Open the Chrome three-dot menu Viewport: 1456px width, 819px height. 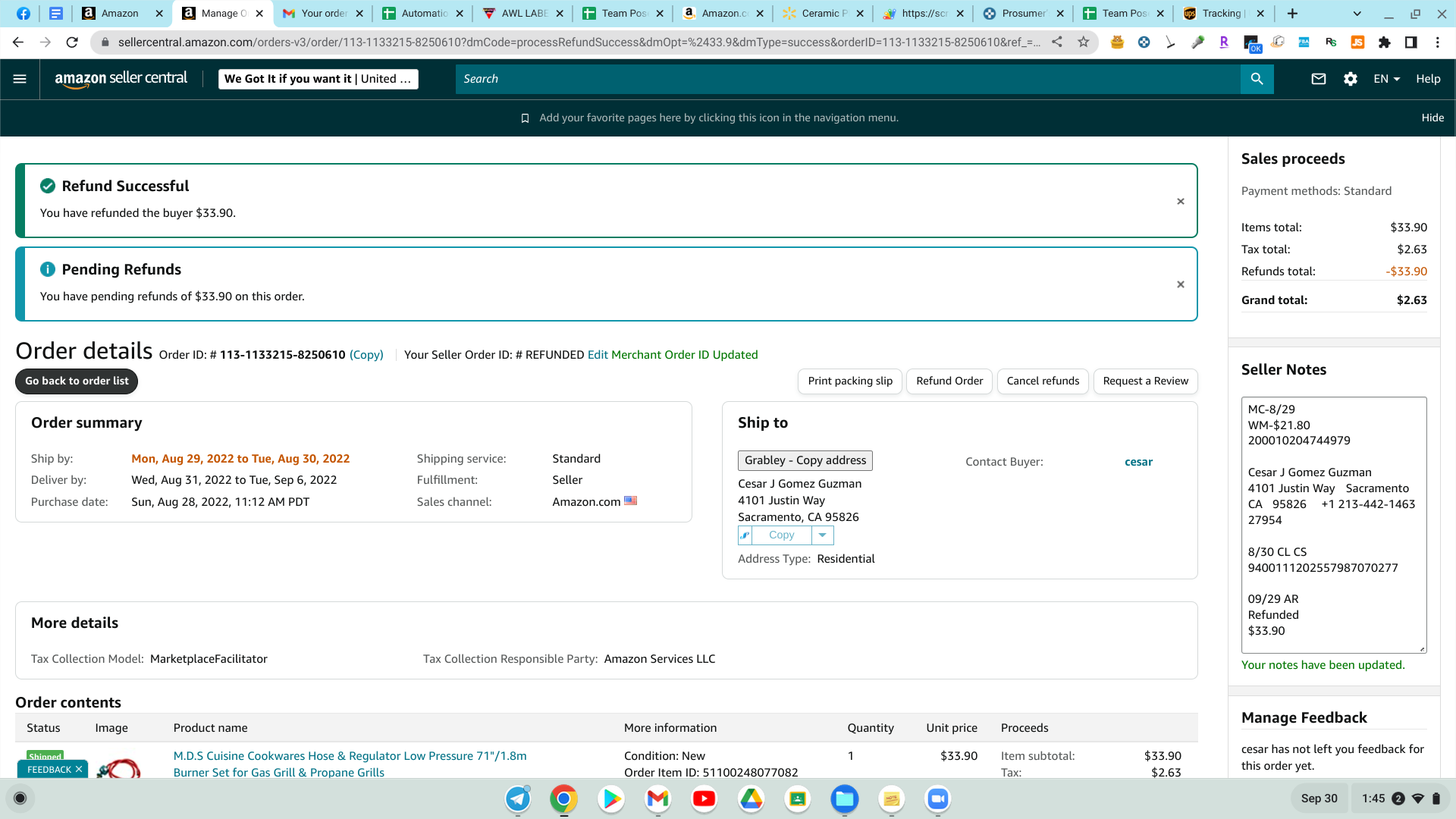tap(1438, 42)
